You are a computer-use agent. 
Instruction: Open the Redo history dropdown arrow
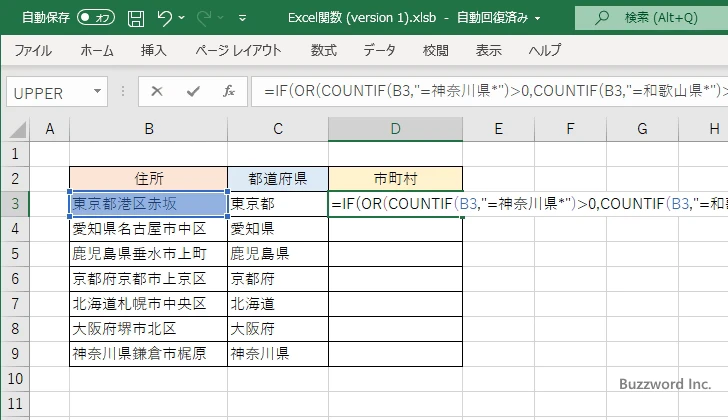pyautogui.click(x=221, y=18)
